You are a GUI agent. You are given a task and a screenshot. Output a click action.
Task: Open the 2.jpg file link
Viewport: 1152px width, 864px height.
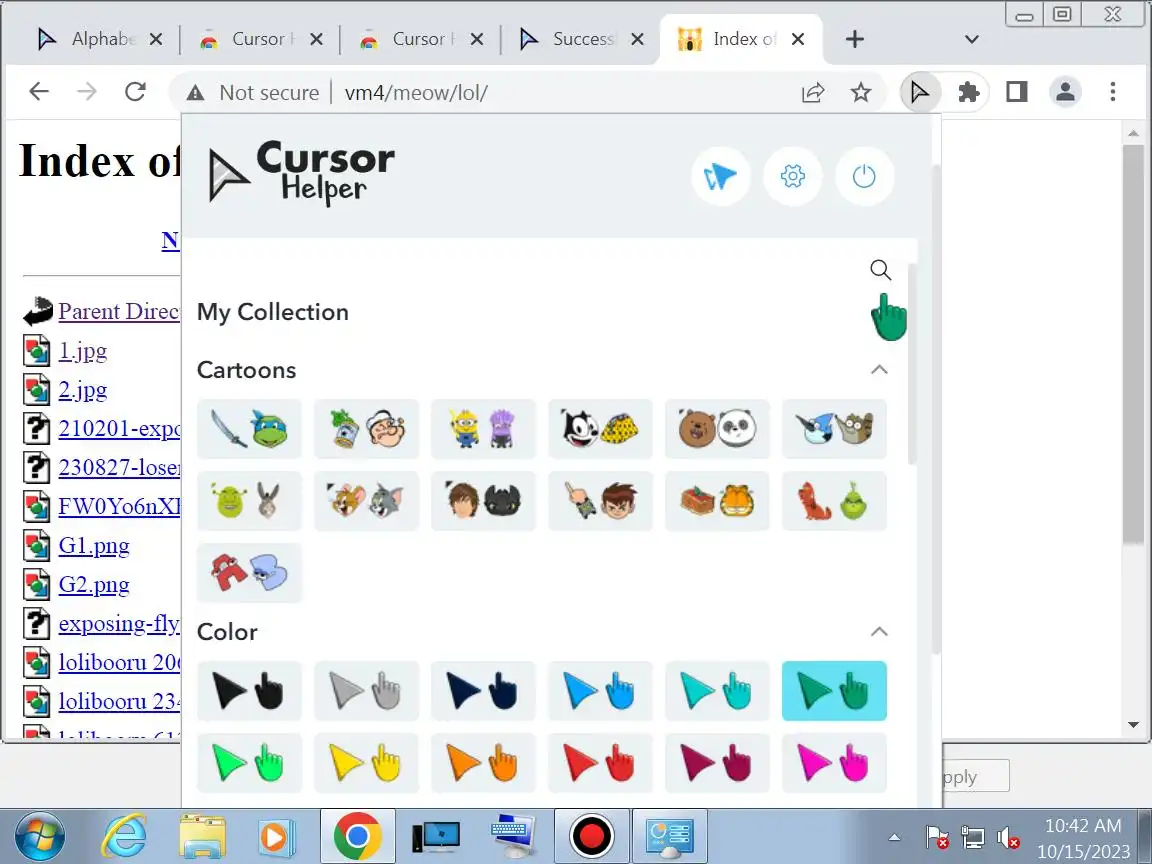[82, 389]
